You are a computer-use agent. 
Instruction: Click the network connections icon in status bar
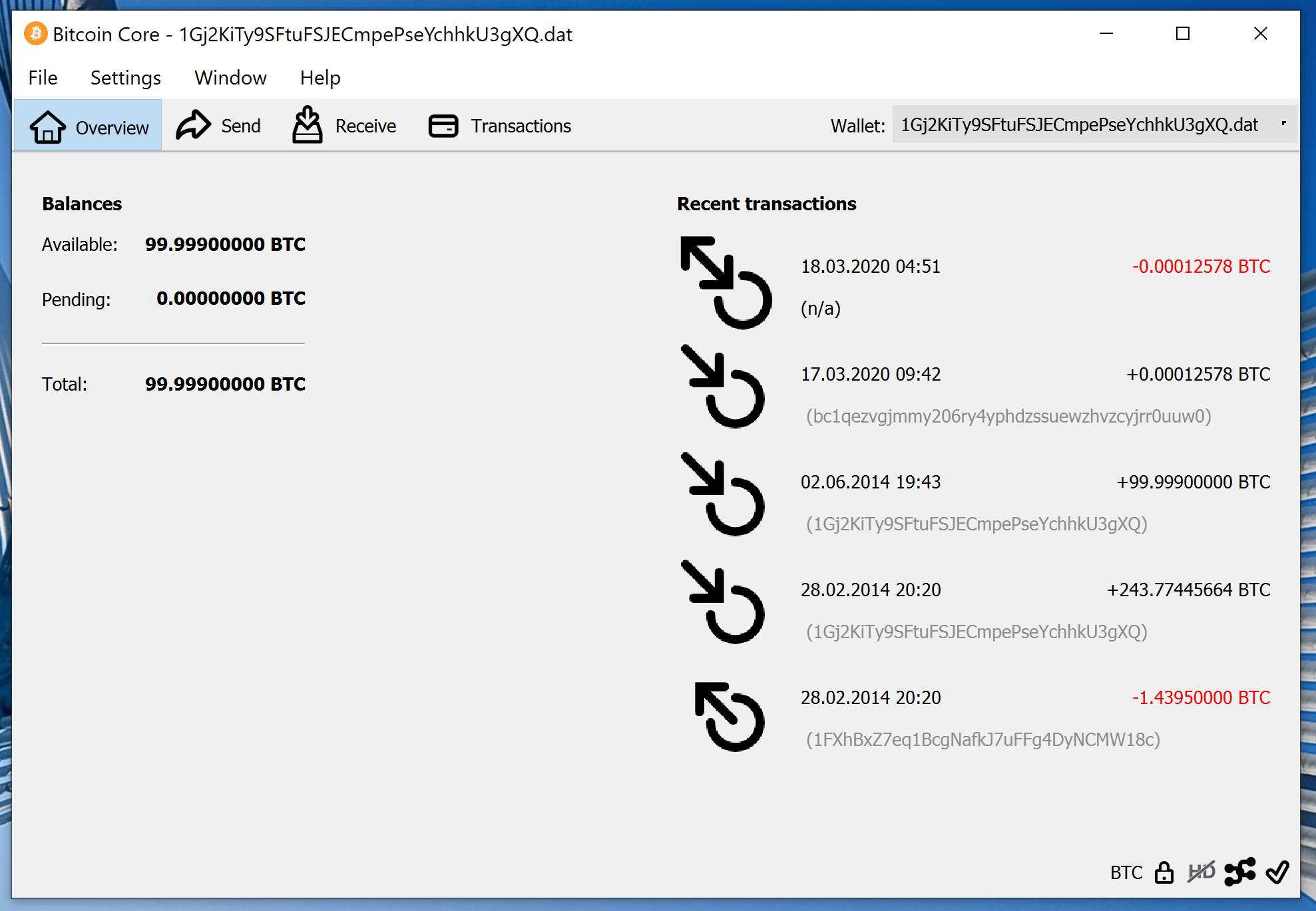click(1240, 872)
